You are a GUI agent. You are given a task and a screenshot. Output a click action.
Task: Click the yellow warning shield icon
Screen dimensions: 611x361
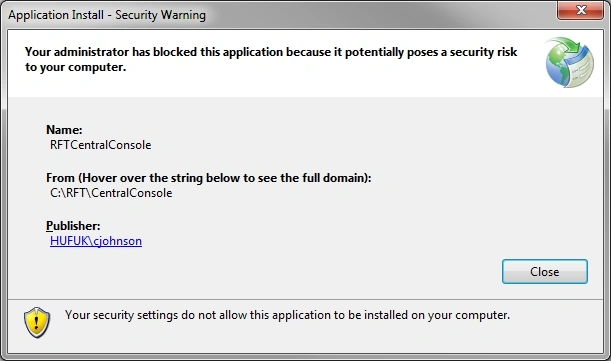37,322
